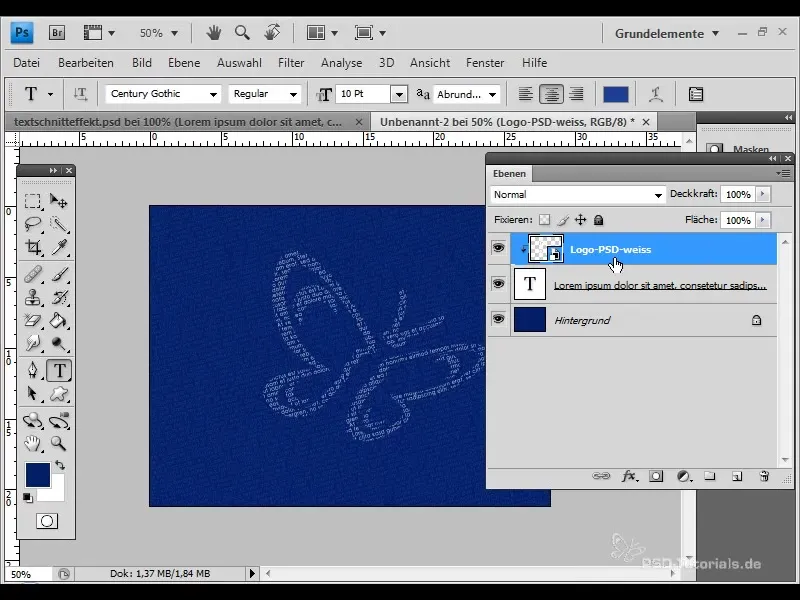Select the Zoom tool in toolbox

59,444
